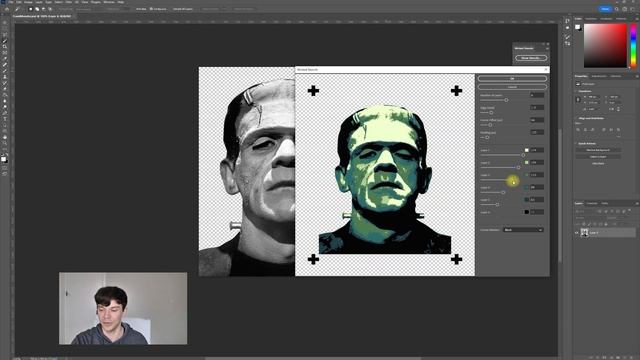This screenshot has height=360, width=640.
Task: Open the Filter menu
Action: 69,2
